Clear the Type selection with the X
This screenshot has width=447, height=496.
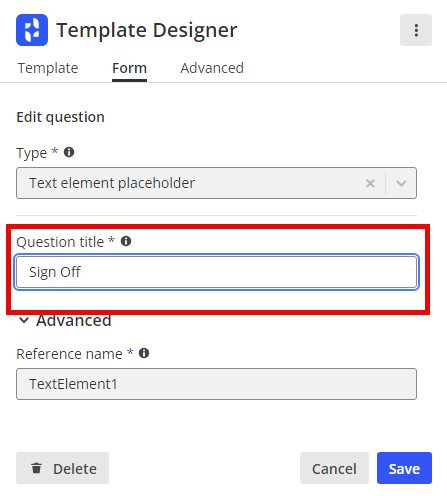370,183
